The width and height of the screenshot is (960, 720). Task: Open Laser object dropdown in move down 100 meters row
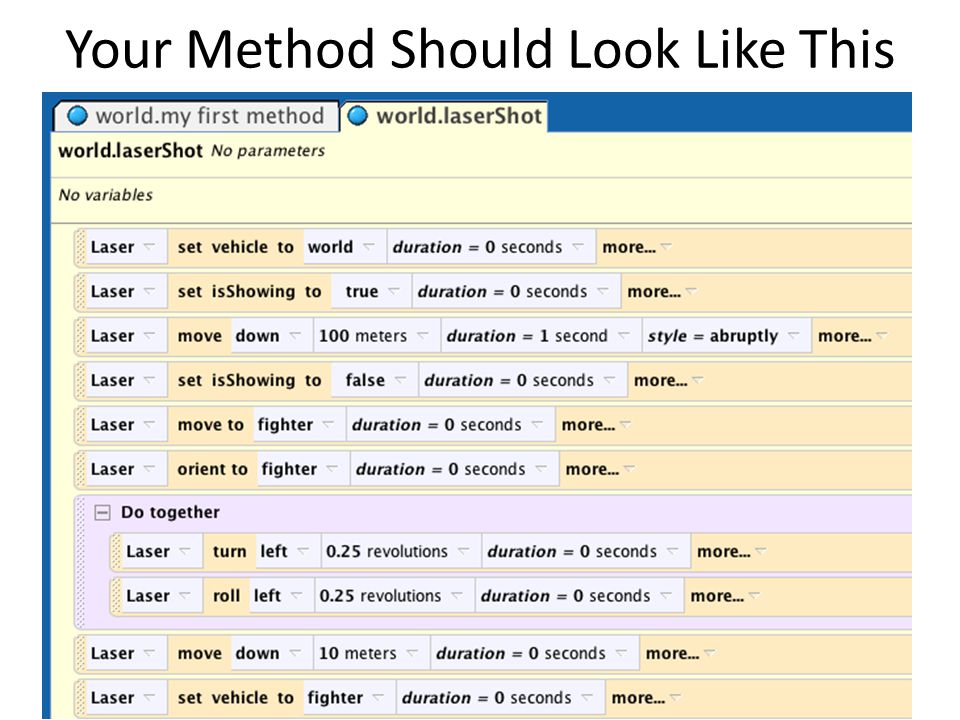[126, 336]
